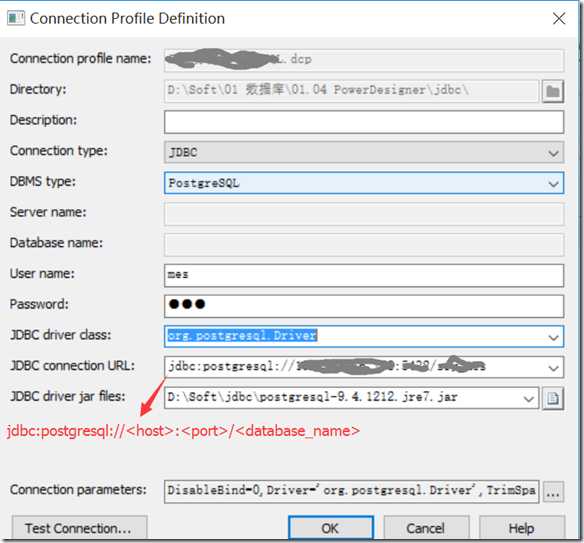Confirm with the OK button

click(x=330, y=528)
